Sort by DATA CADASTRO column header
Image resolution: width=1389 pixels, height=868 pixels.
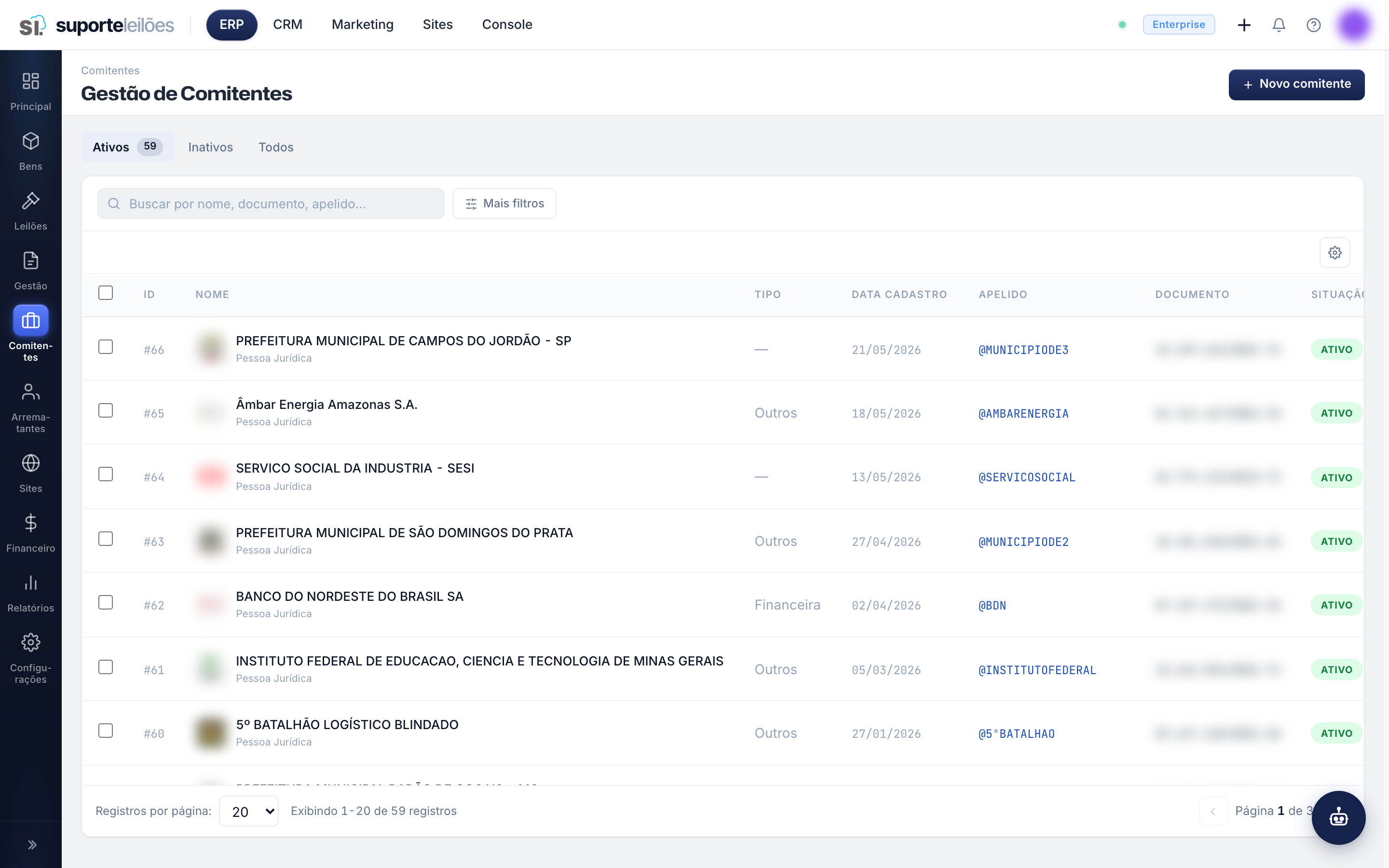pos(899,295)
